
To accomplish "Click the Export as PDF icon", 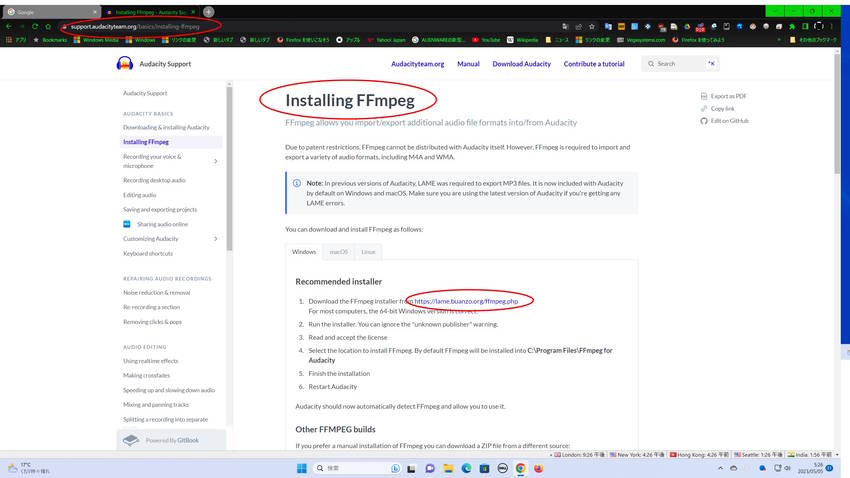I will [x=704, y=96].
